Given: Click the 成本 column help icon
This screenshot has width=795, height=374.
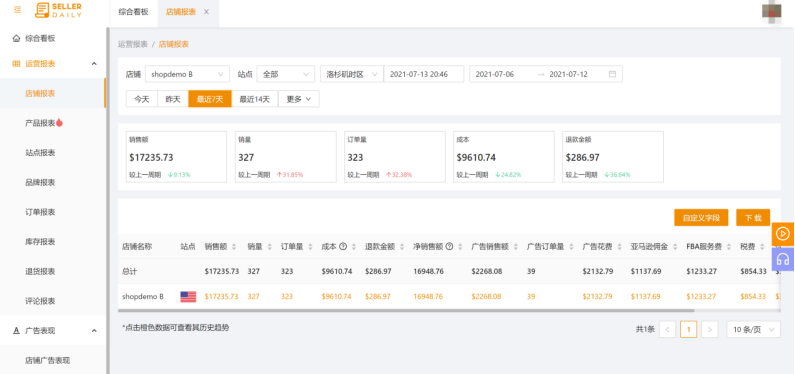Looking at the screenshot, I should pyautogui.click(x=343, y=247).
